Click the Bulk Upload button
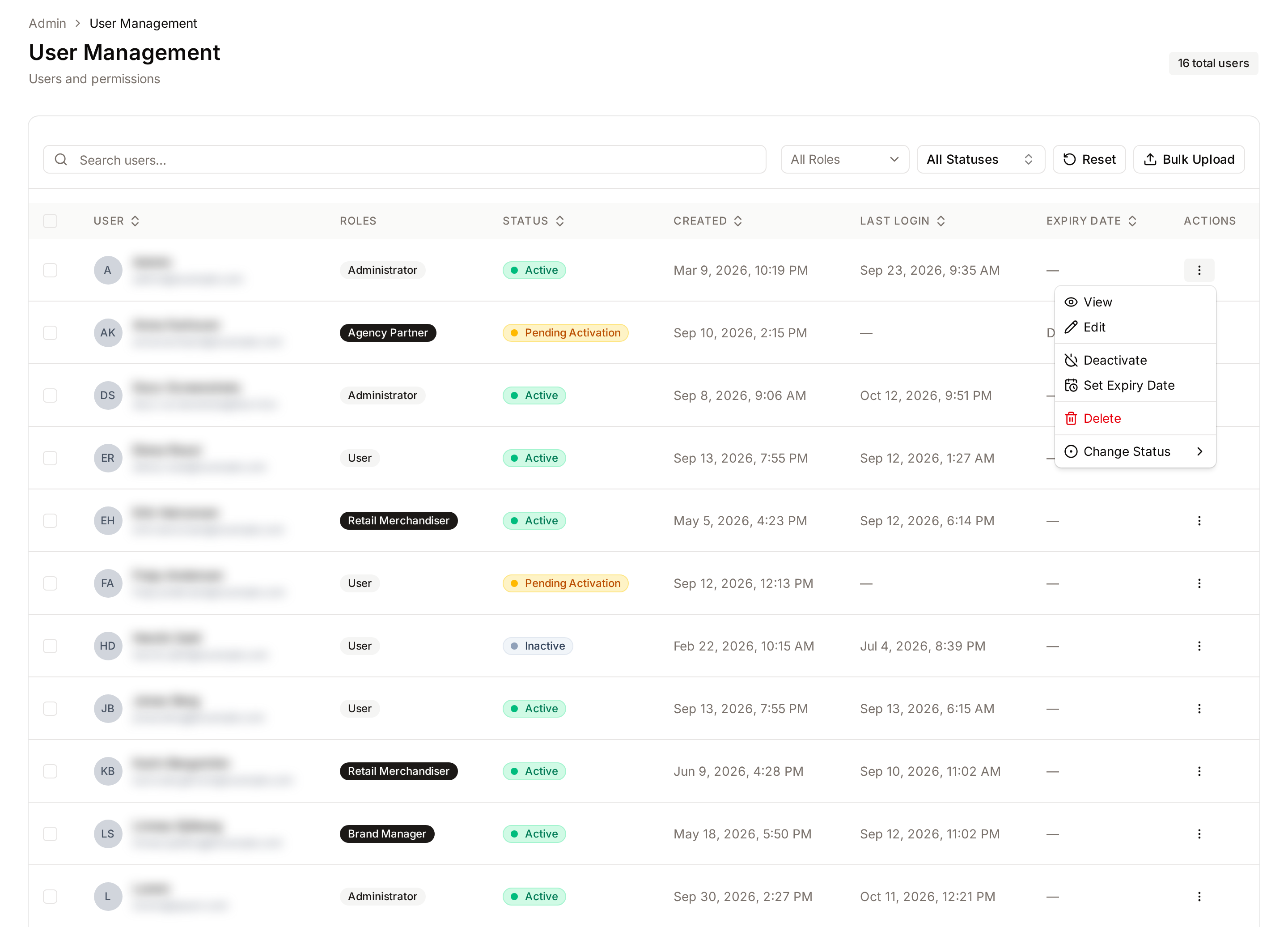This screenshot has width=1288, height=927. coord(1189,160)
